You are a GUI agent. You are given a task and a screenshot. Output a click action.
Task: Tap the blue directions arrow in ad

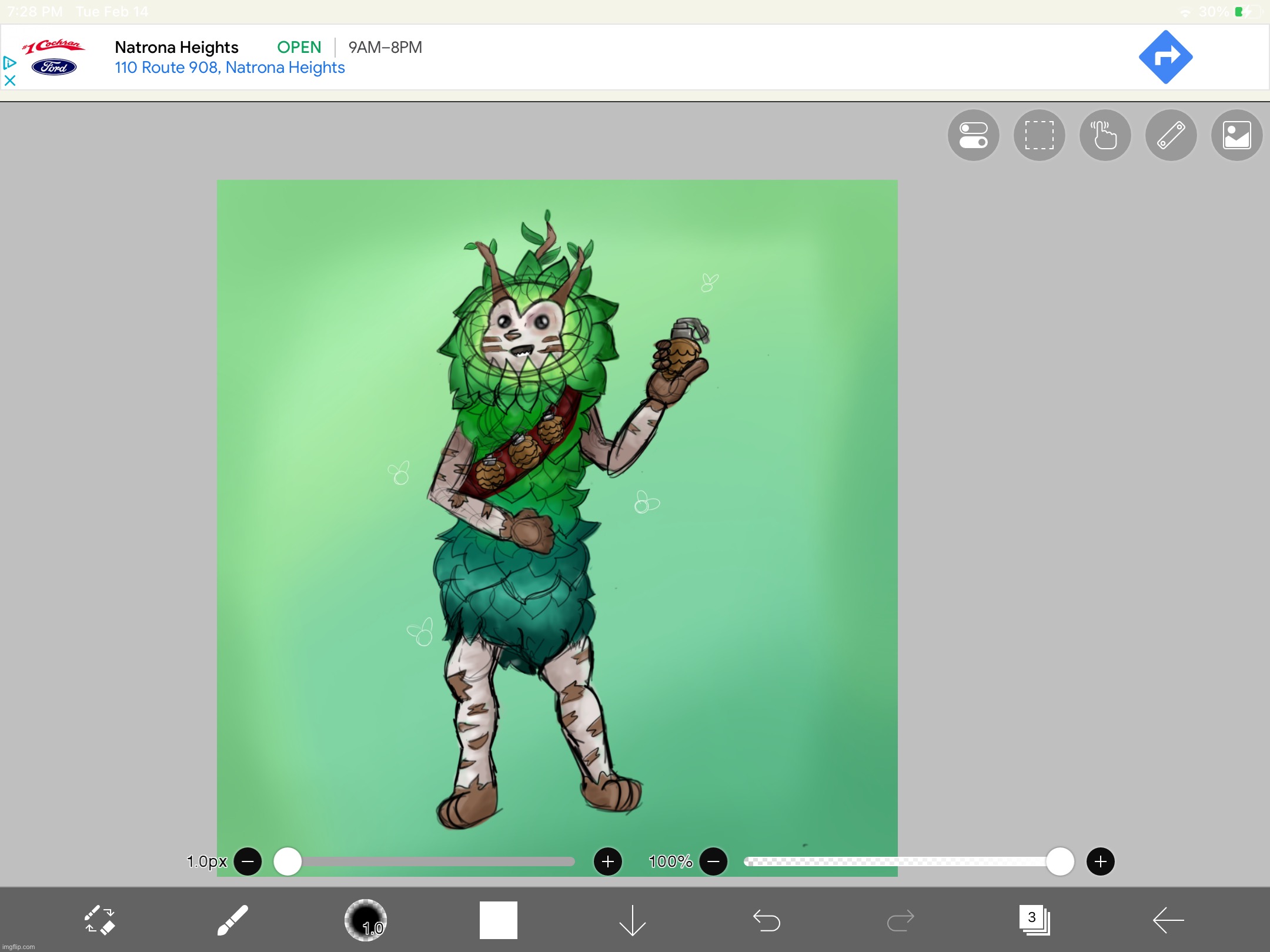click(x=1165, y=57)
